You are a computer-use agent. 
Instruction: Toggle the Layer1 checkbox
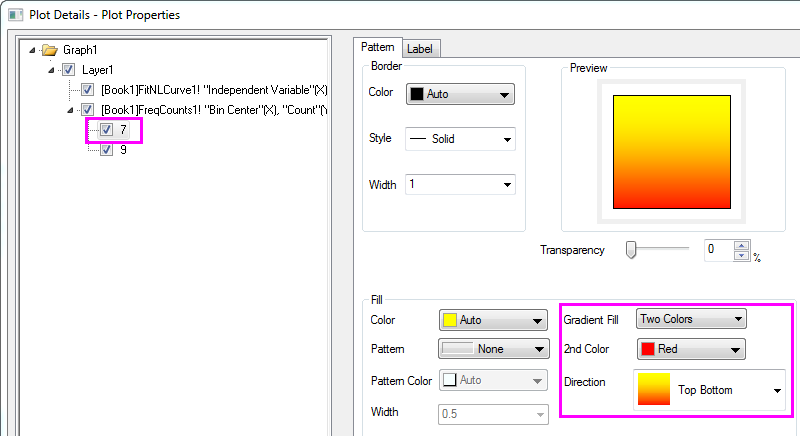pos(68,70)
